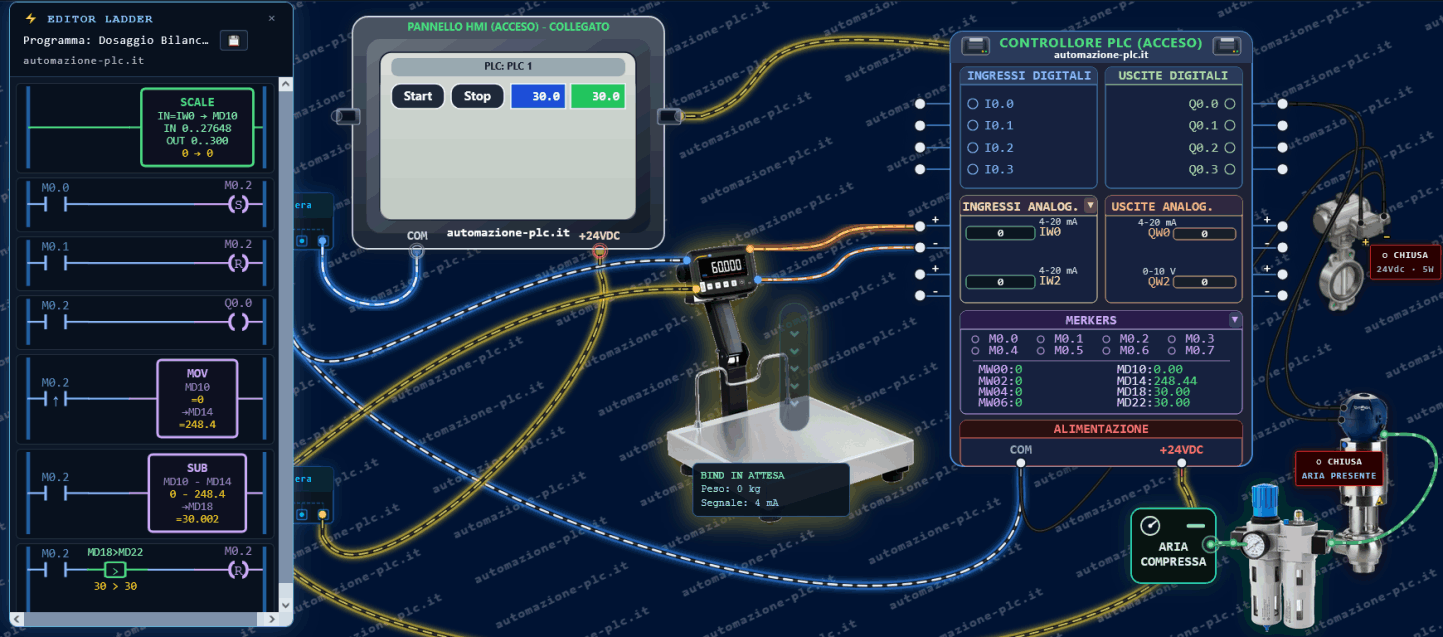Expand the Ingressi Analog. dropdown arrow
Screen dimensions: 1443x637
(1090, 205)
